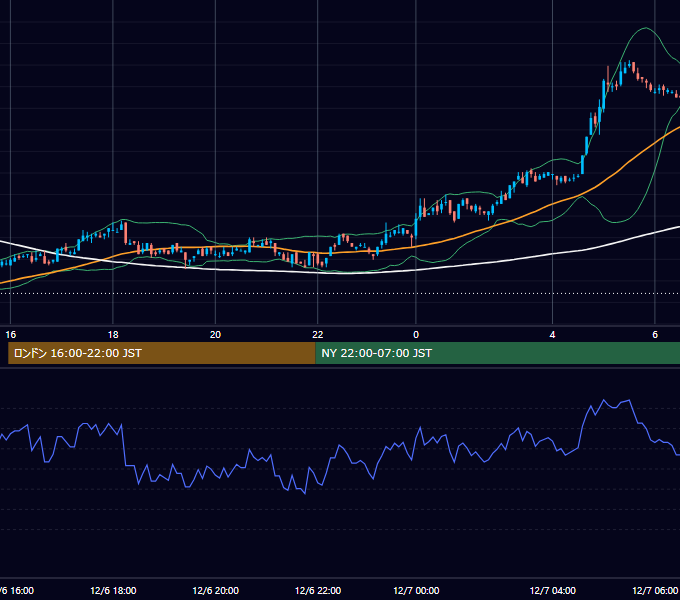This screenshot has width=680, height=600.
Task: Select the NY 22:00-07:00 JST session bar
Action: [x=497, y=353]
